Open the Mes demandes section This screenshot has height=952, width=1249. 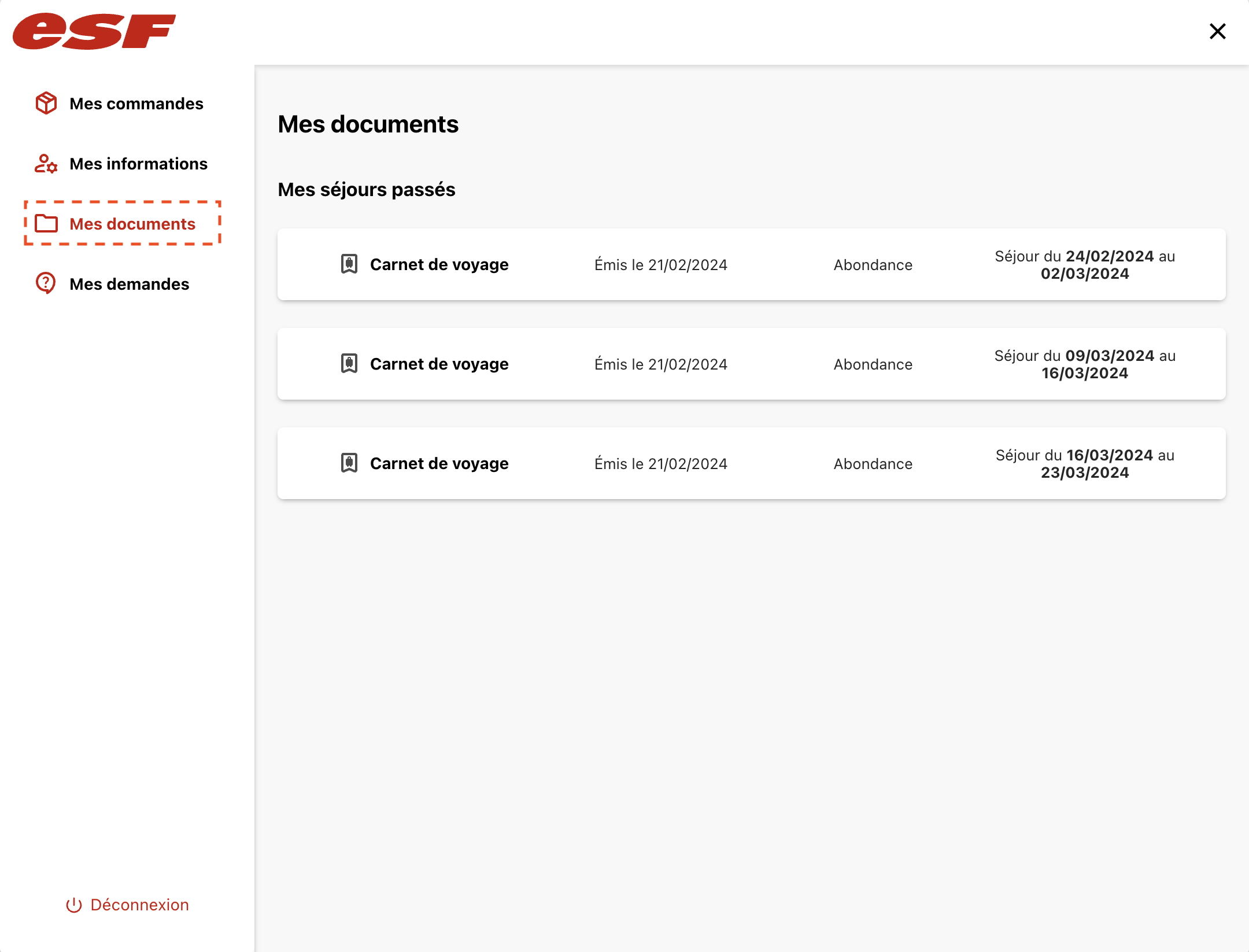[x=129, y=284]
